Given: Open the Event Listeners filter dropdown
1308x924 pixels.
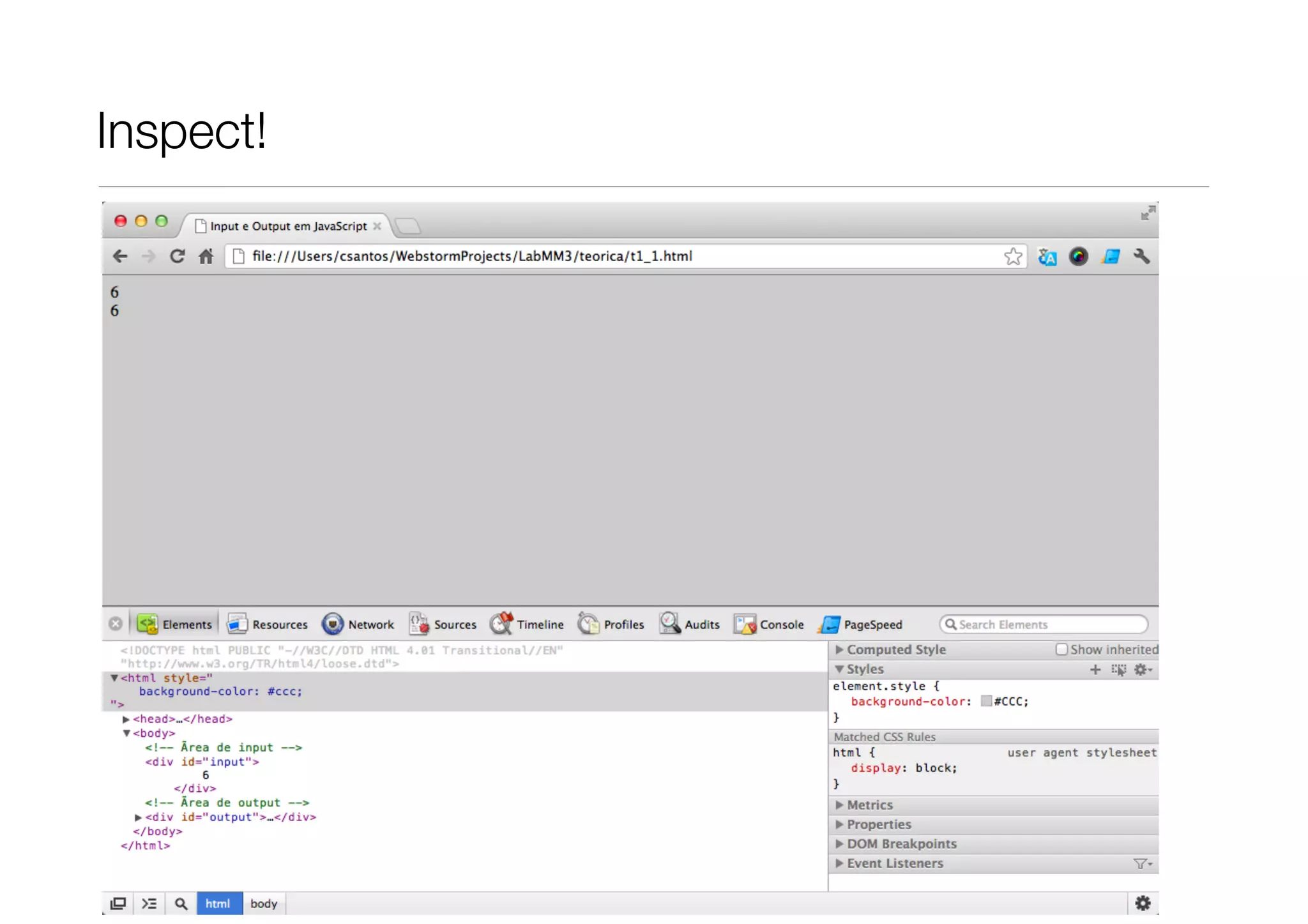Looking at the screenshot, I should tap(1143, 863).
